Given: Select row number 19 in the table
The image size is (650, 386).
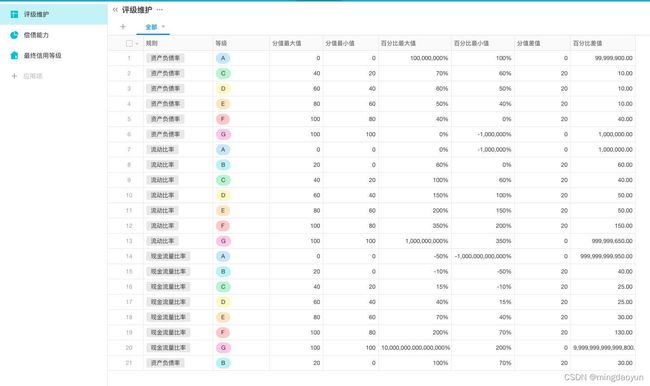Looking at the screenshot, I should tap(129, 333).
